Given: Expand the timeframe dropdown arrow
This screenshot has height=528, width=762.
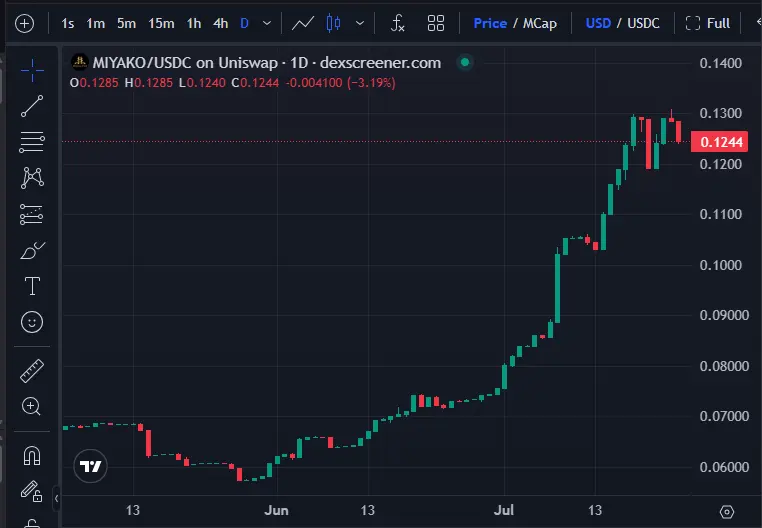Looking at the screenshot, I should click(x=267, y=23).
